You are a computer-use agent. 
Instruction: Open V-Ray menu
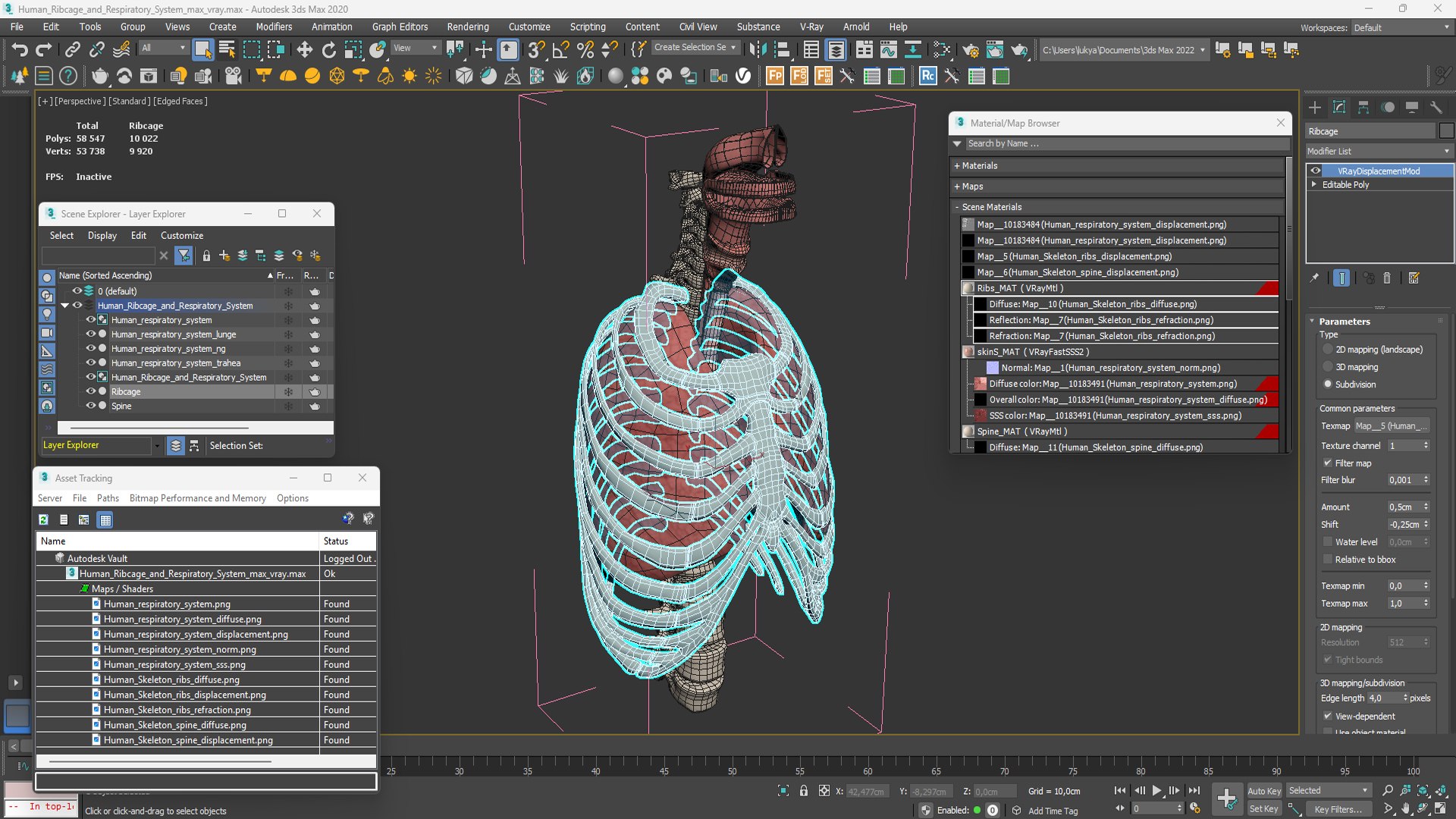tap(811, 27)
